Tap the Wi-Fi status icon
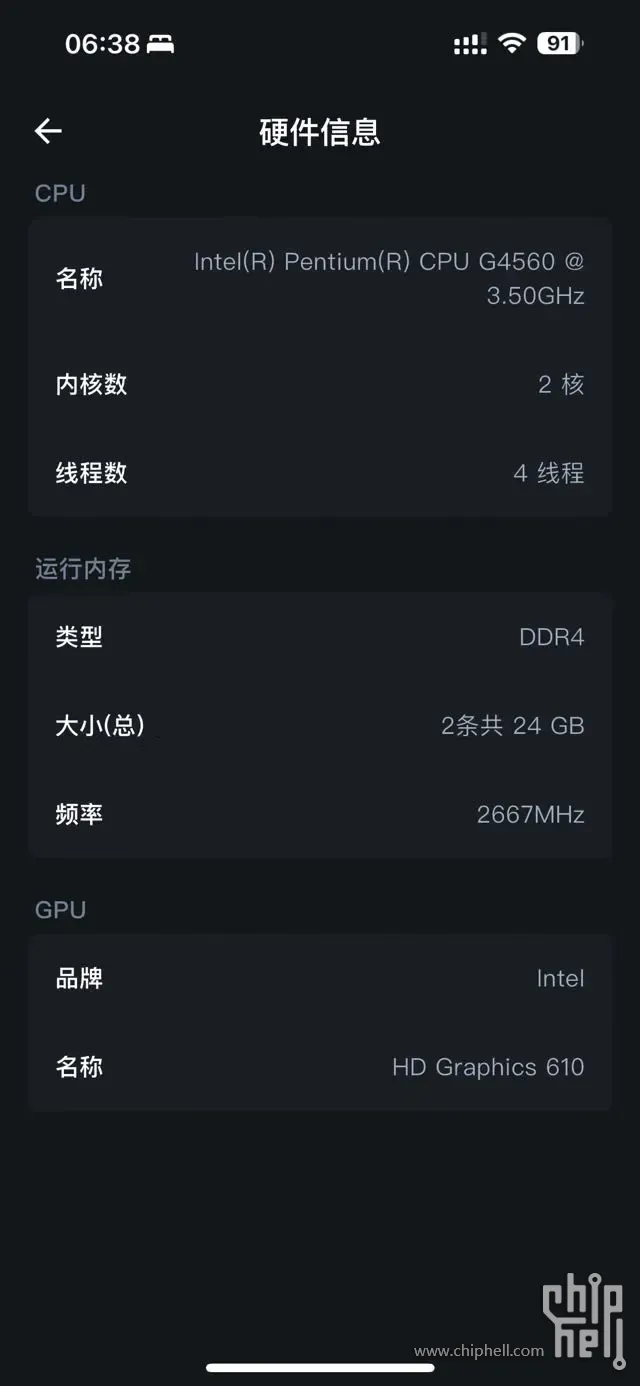The height and width of the screenshot is (1386, 640). [x=512, y=43]
